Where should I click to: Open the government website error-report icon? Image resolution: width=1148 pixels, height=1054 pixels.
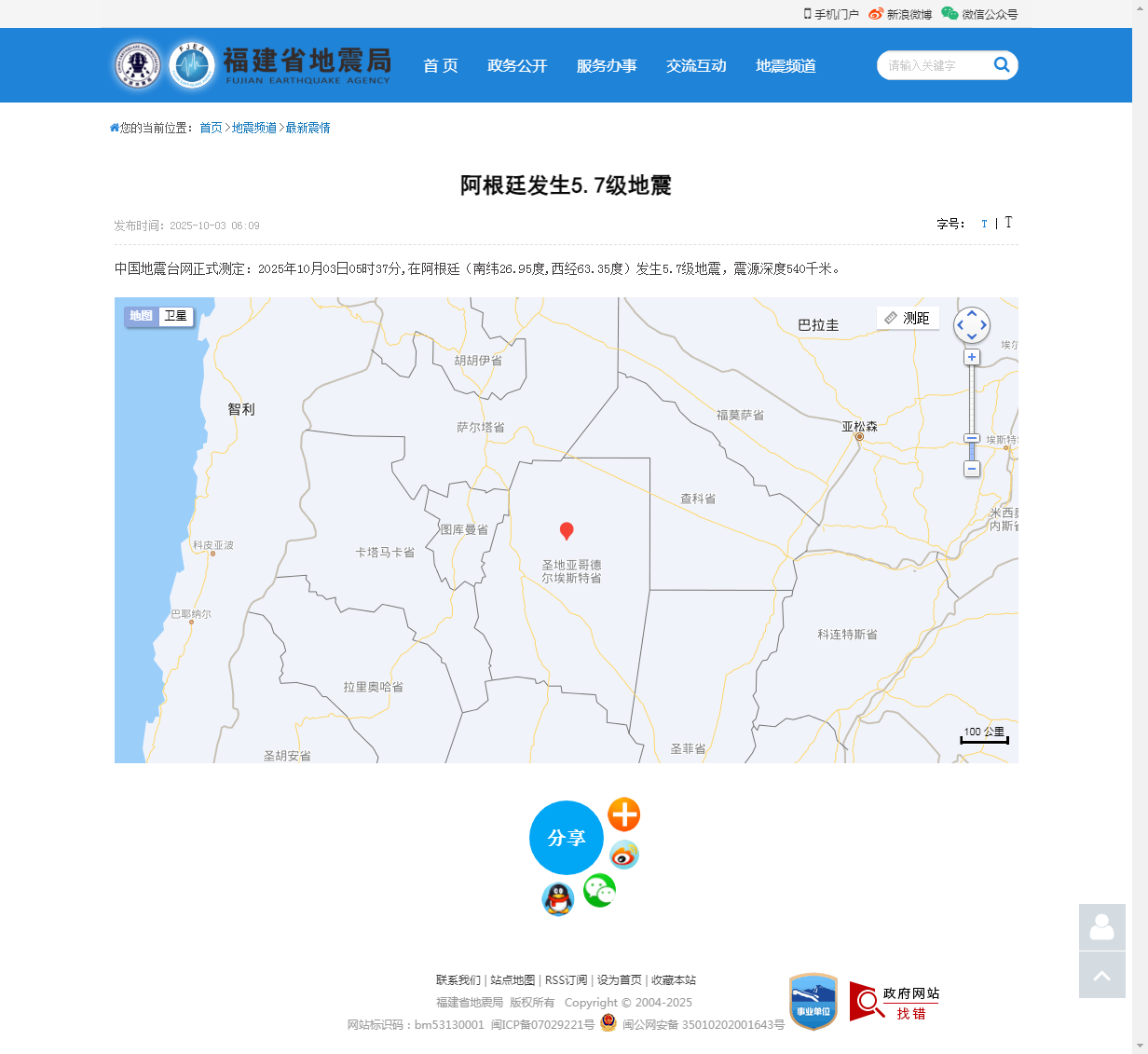pos(895,1002)
